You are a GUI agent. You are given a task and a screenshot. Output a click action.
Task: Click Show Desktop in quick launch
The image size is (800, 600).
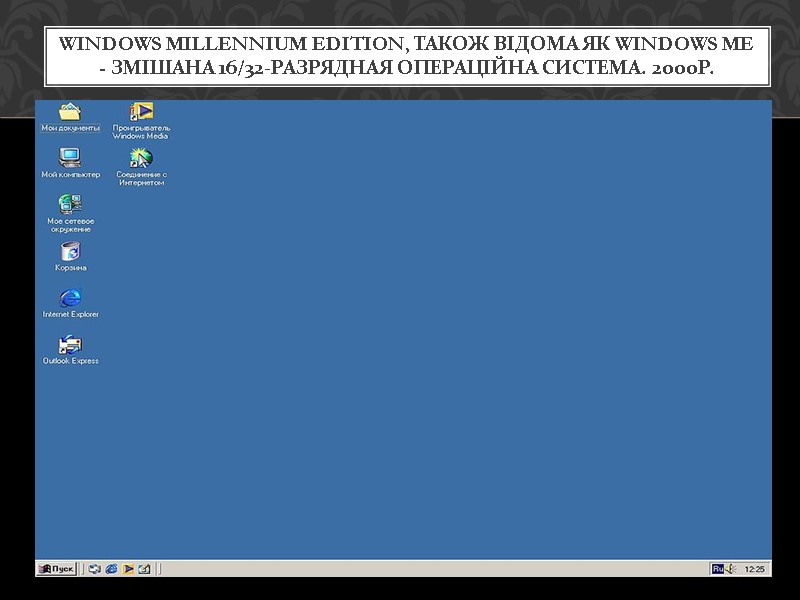(94, 567)
